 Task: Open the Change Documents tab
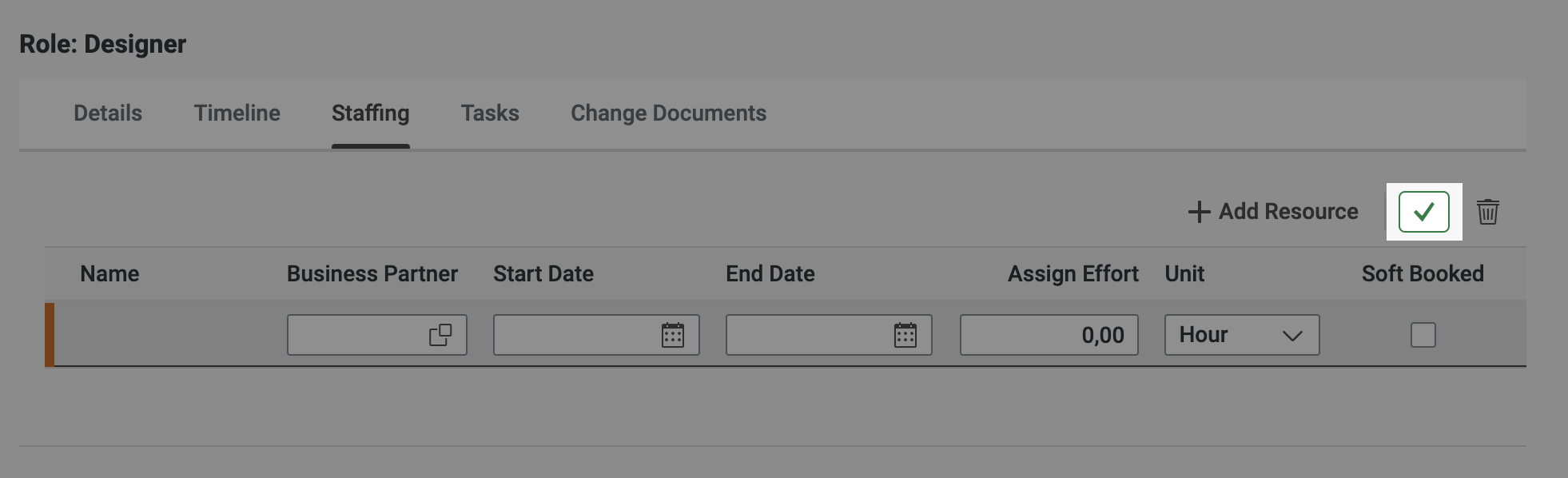pos(668,114)
